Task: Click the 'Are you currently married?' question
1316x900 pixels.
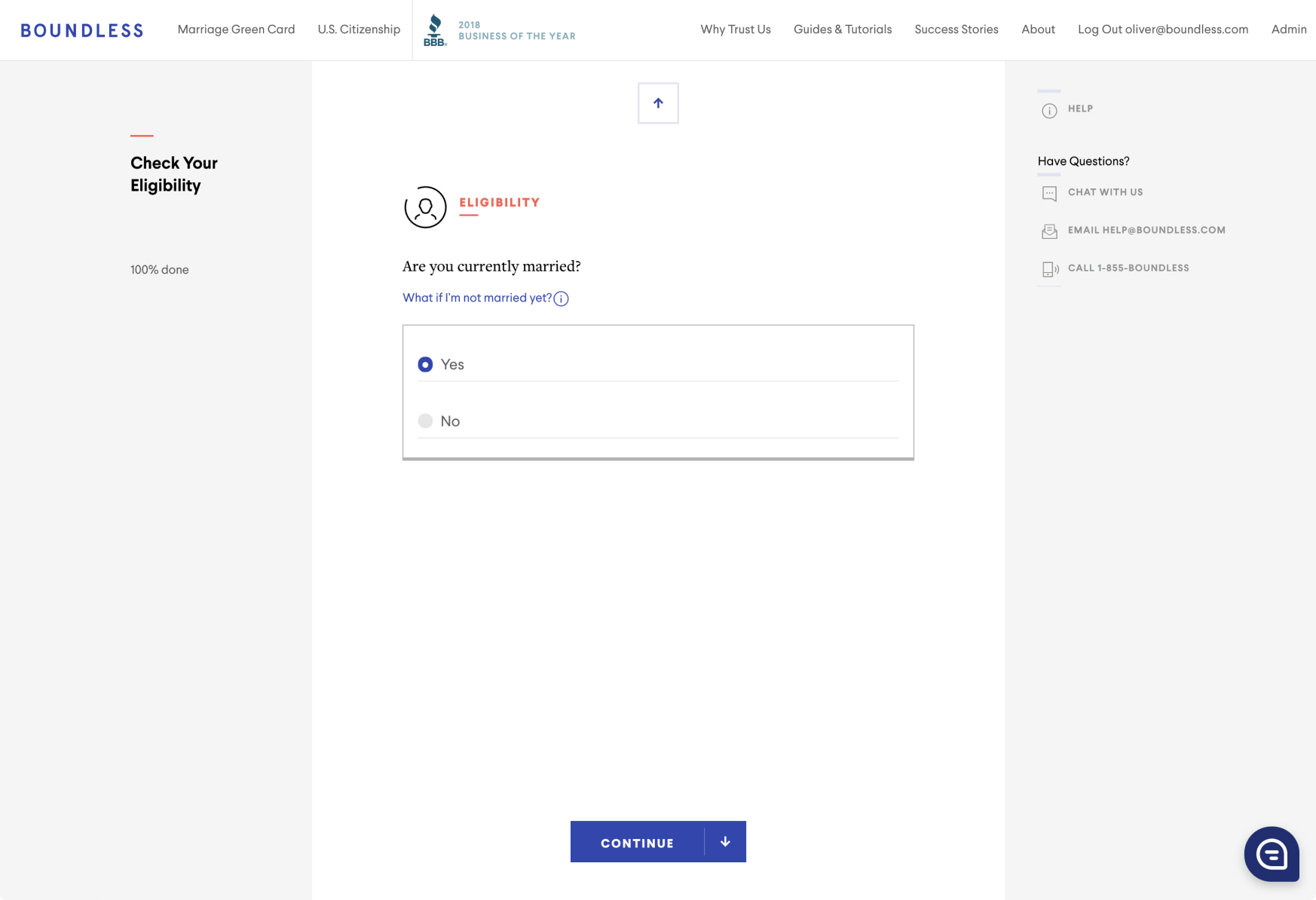Action: (x=491, y=266)
